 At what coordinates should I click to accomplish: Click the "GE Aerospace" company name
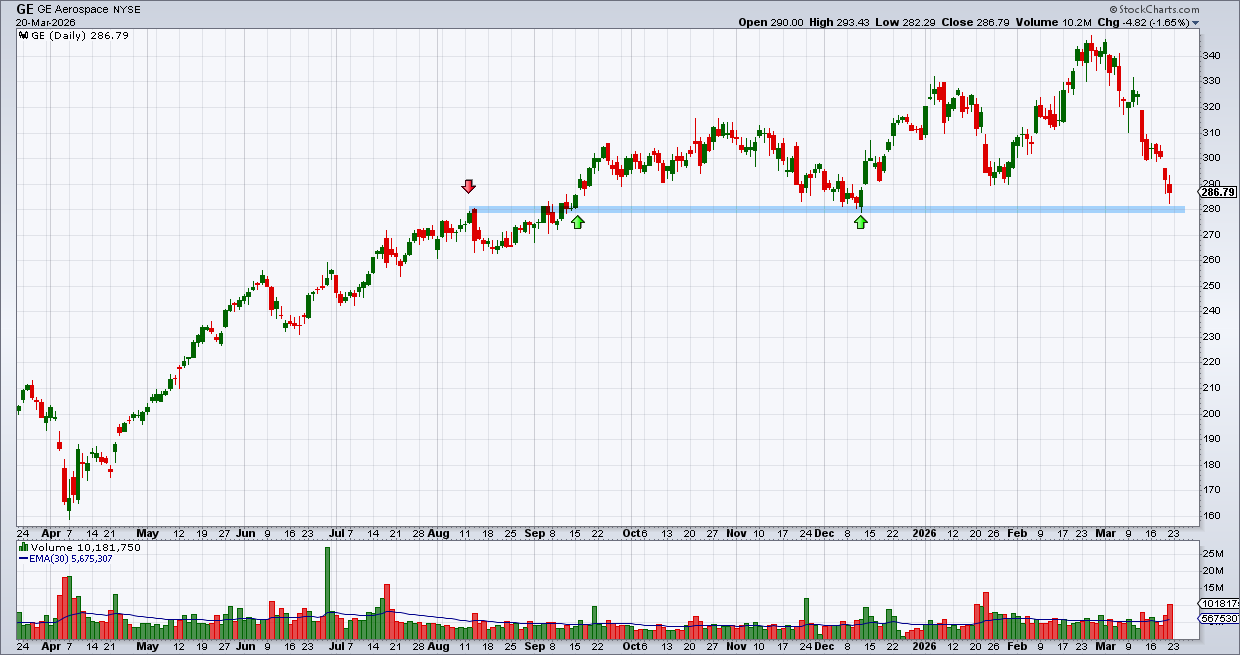(x=71, y=10)
